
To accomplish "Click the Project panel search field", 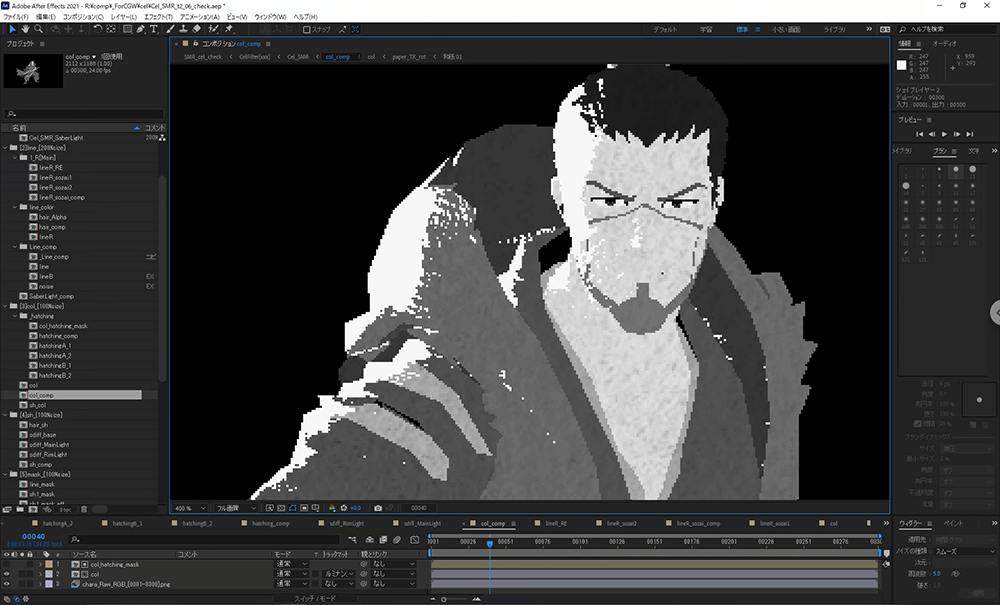I will 85,114.
